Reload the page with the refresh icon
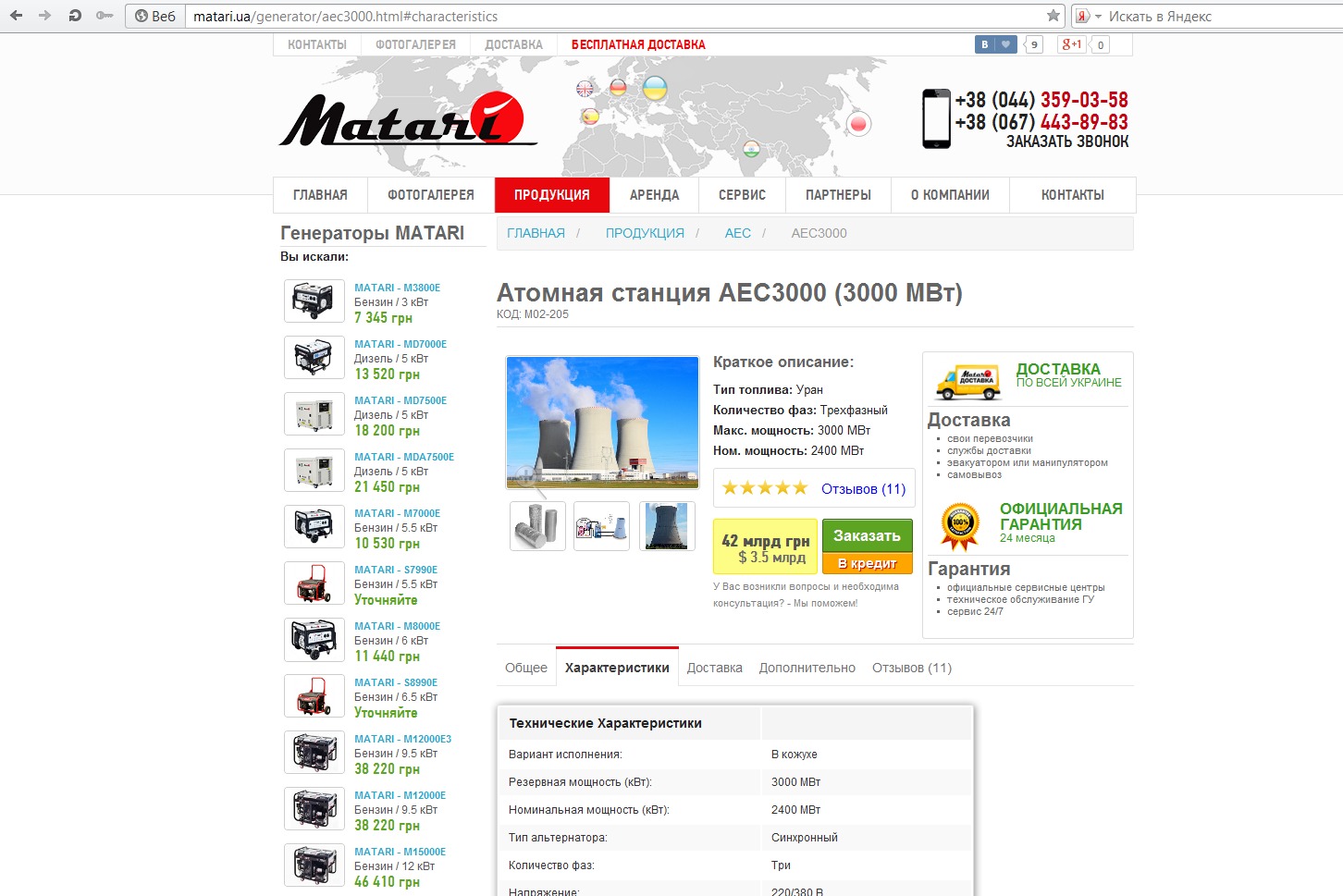 coord(75,16)
